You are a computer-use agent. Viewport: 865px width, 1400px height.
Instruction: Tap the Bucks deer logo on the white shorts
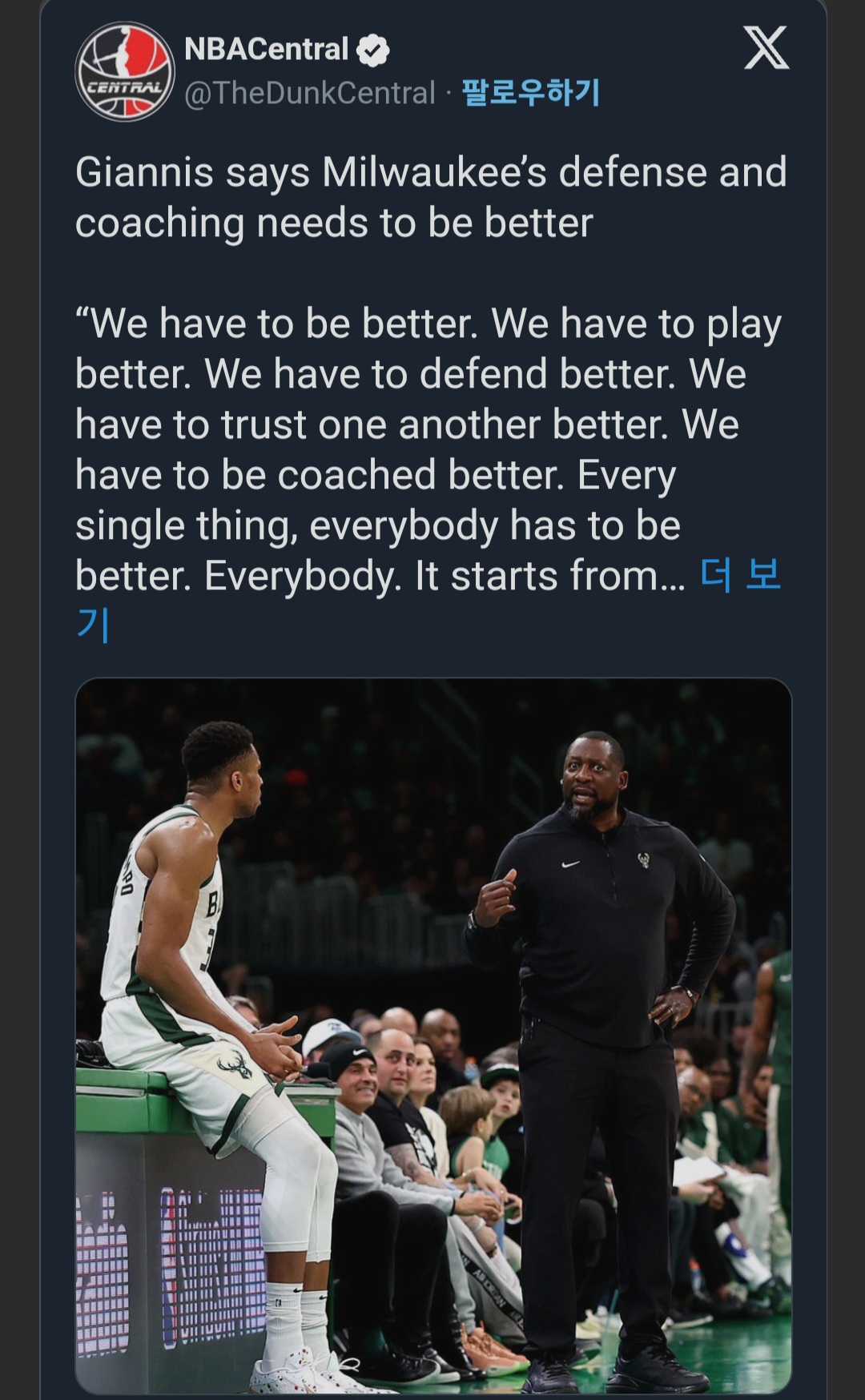coord(235,1066)
